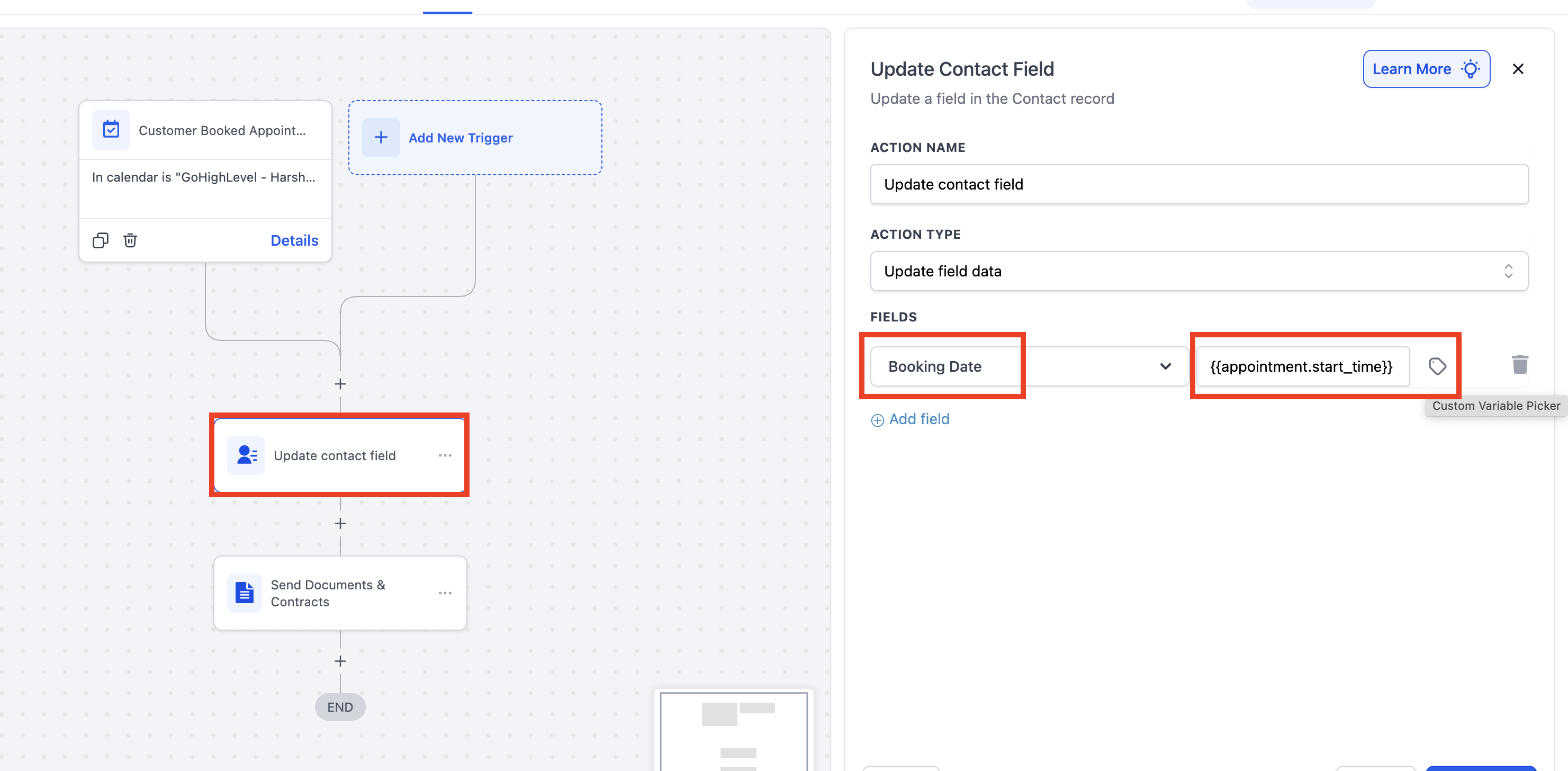This screenshot has height=771, width=1568.
Task: Close the Update Contact Field panel
Action: 1518,69
